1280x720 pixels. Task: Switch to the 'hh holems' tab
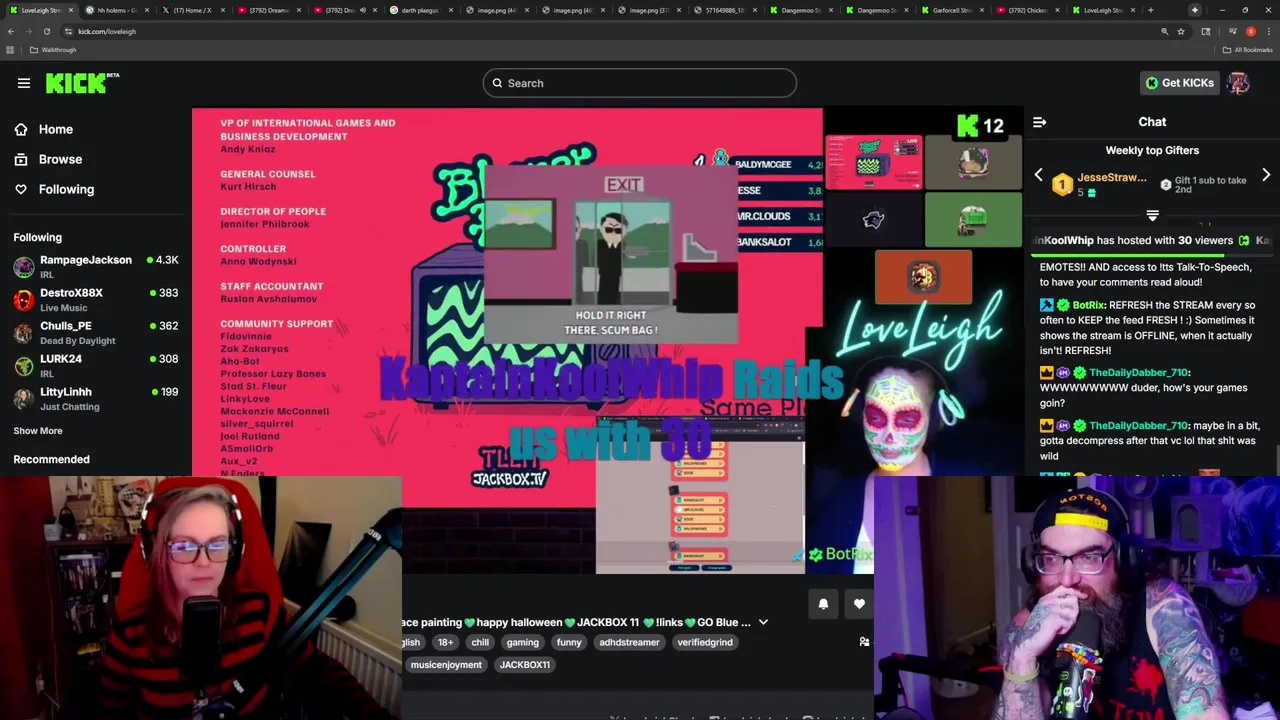[116, 10]
